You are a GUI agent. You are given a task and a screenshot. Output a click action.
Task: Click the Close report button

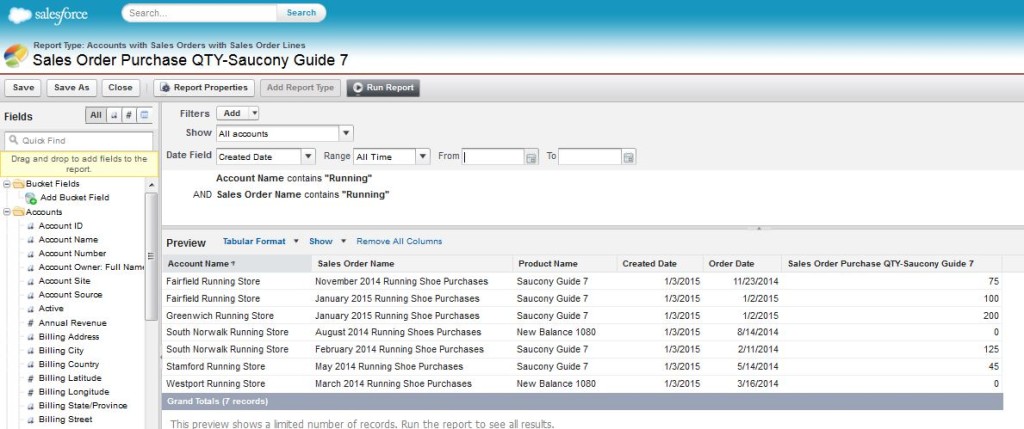pyautogui.click(x=120, y=87)
